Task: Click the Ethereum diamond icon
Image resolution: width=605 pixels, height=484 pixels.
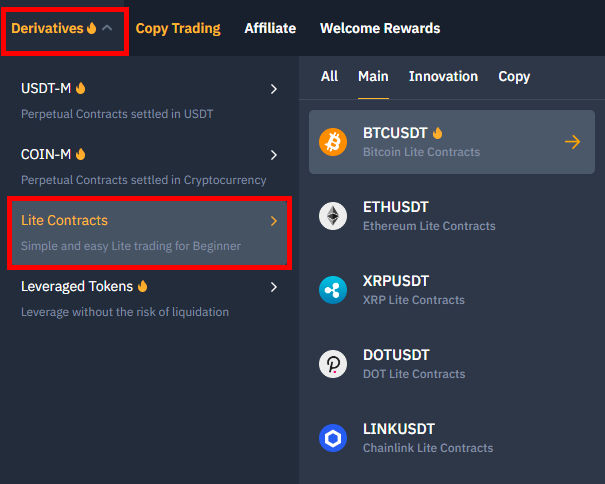Action: [x=333, y=216]
